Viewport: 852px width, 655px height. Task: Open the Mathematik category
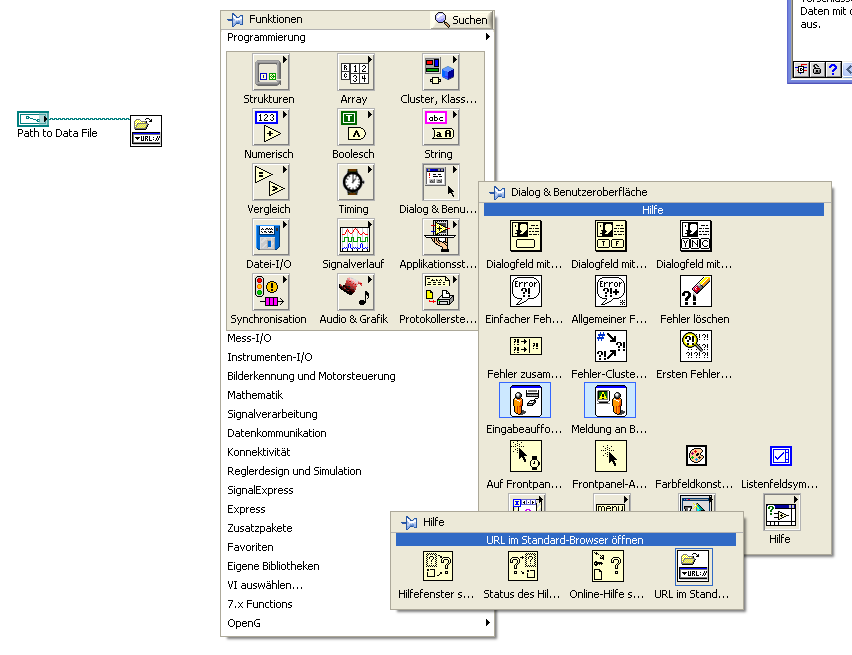point(255,395)
